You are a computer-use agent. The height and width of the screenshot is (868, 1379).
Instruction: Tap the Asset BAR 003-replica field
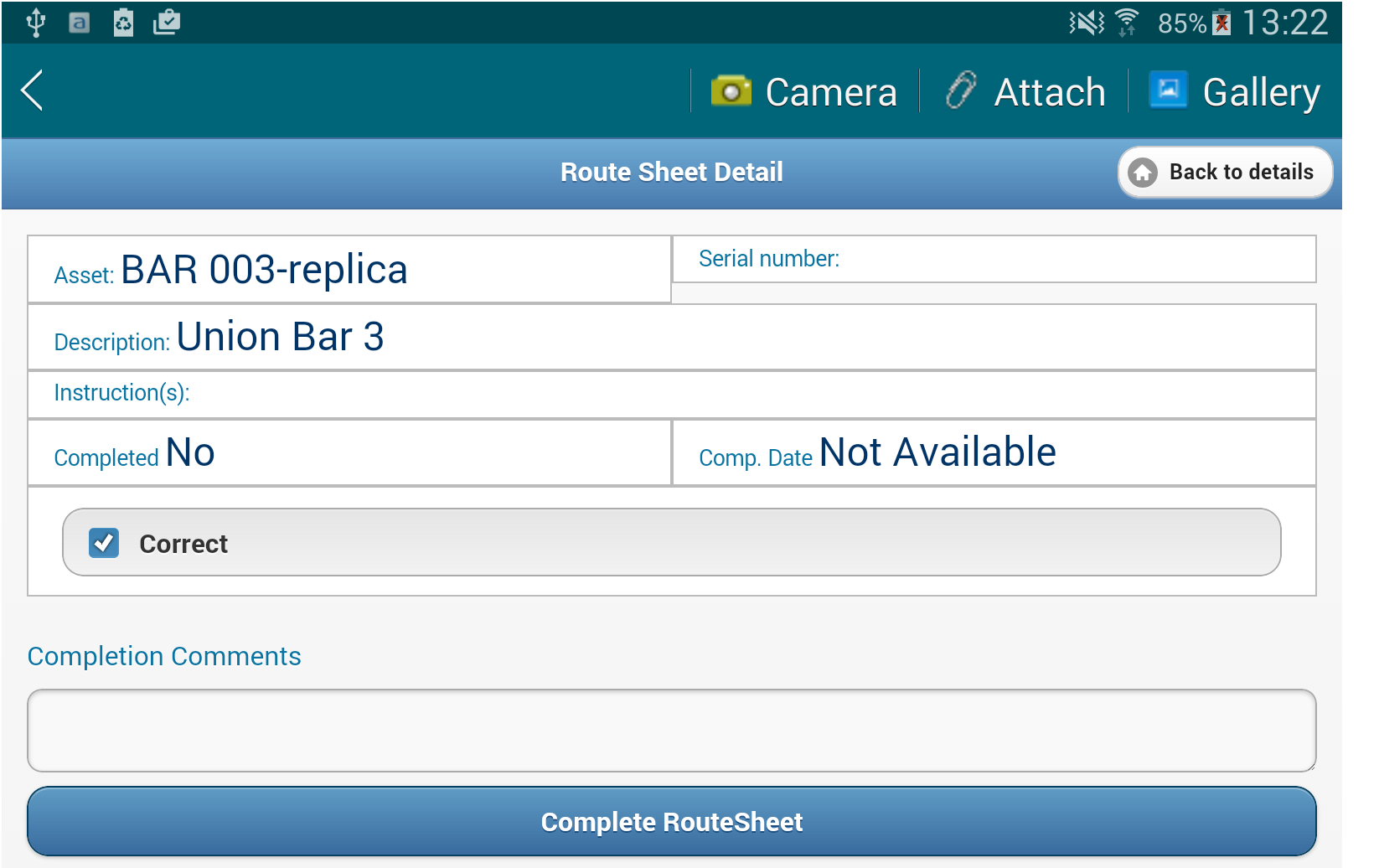[x=349, y=270]
